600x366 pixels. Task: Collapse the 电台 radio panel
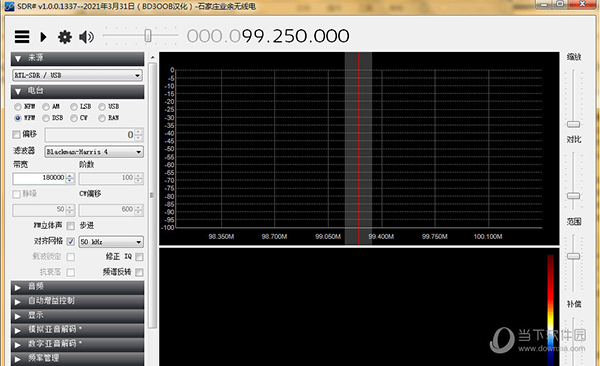(78, 92)
